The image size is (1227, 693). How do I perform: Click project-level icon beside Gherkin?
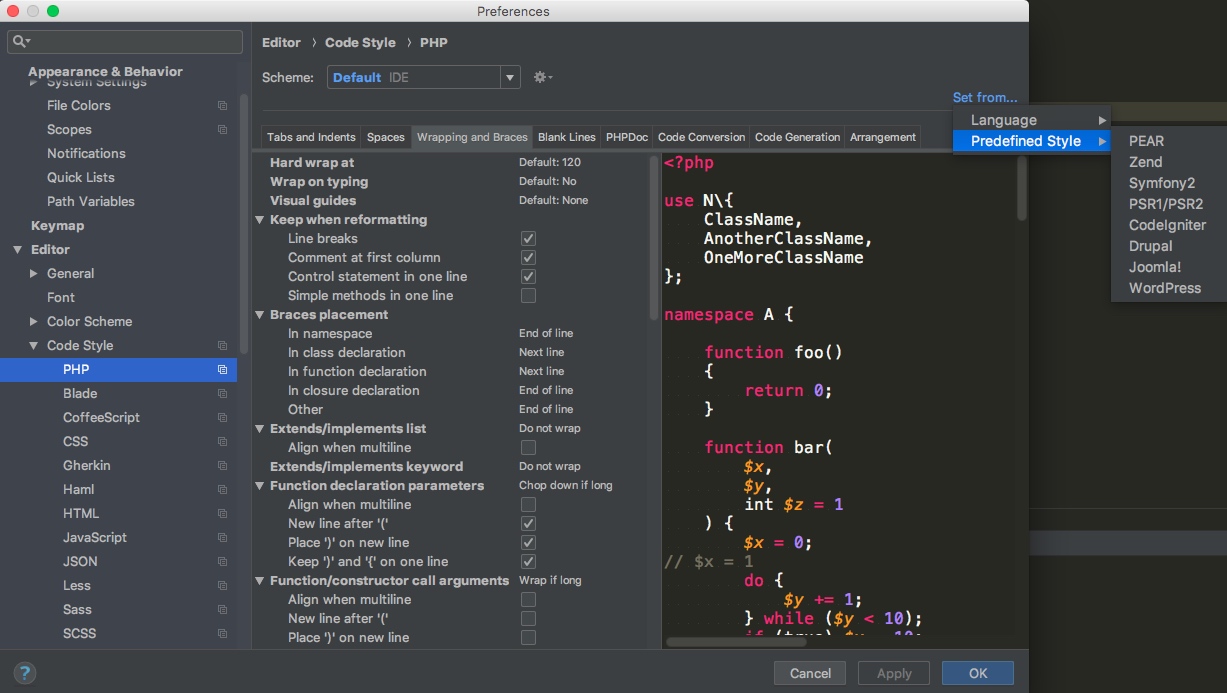pyautogui.click(x=222, y=465)
